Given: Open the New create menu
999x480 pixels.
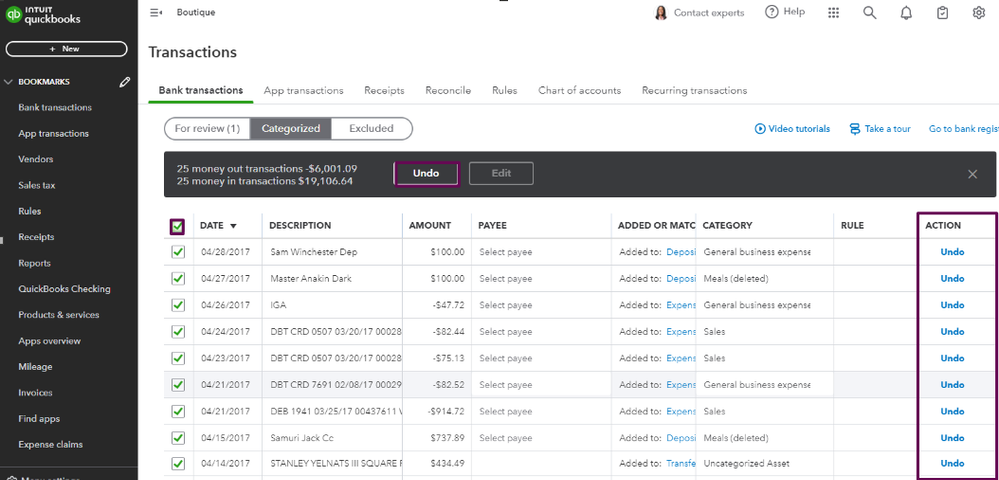Looking at the screenshot, I should coord(66,49).
